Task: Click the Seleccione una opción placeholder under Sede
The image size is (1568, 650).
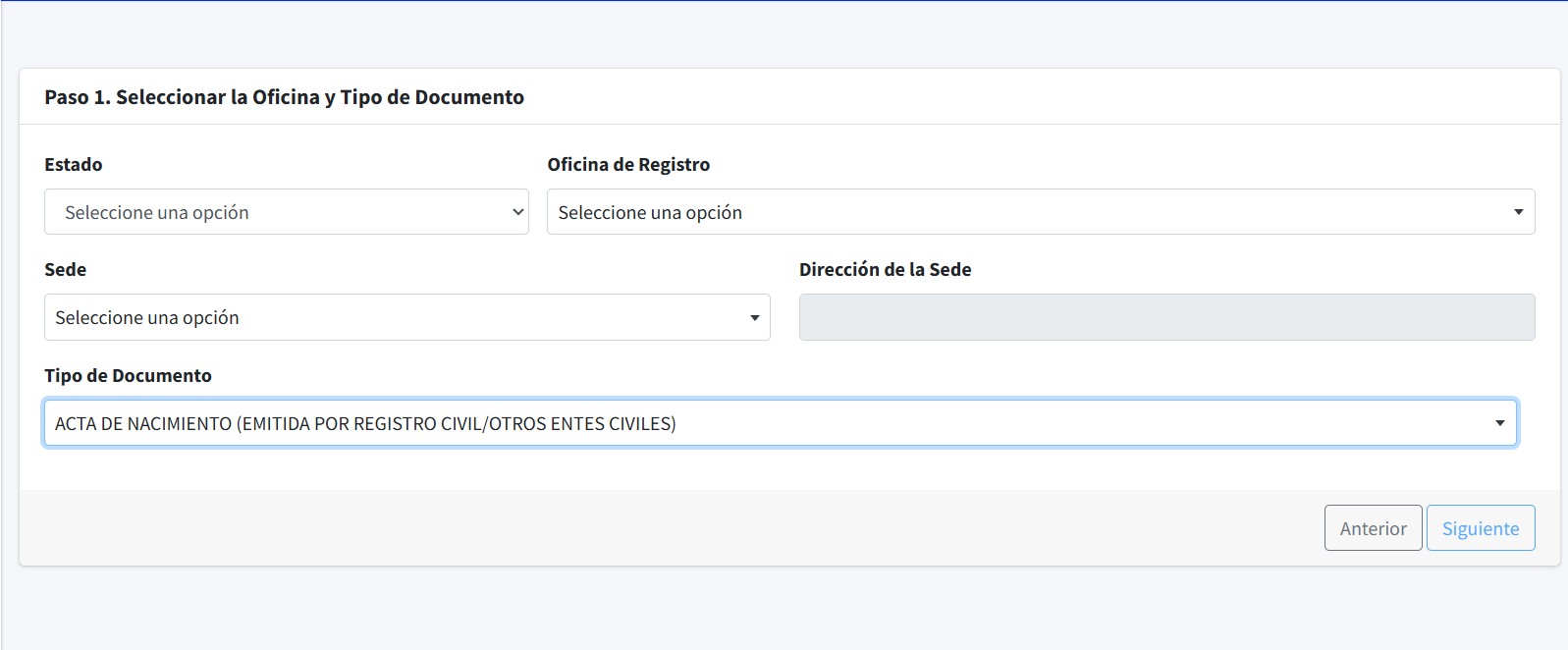Action: [147, 318]
